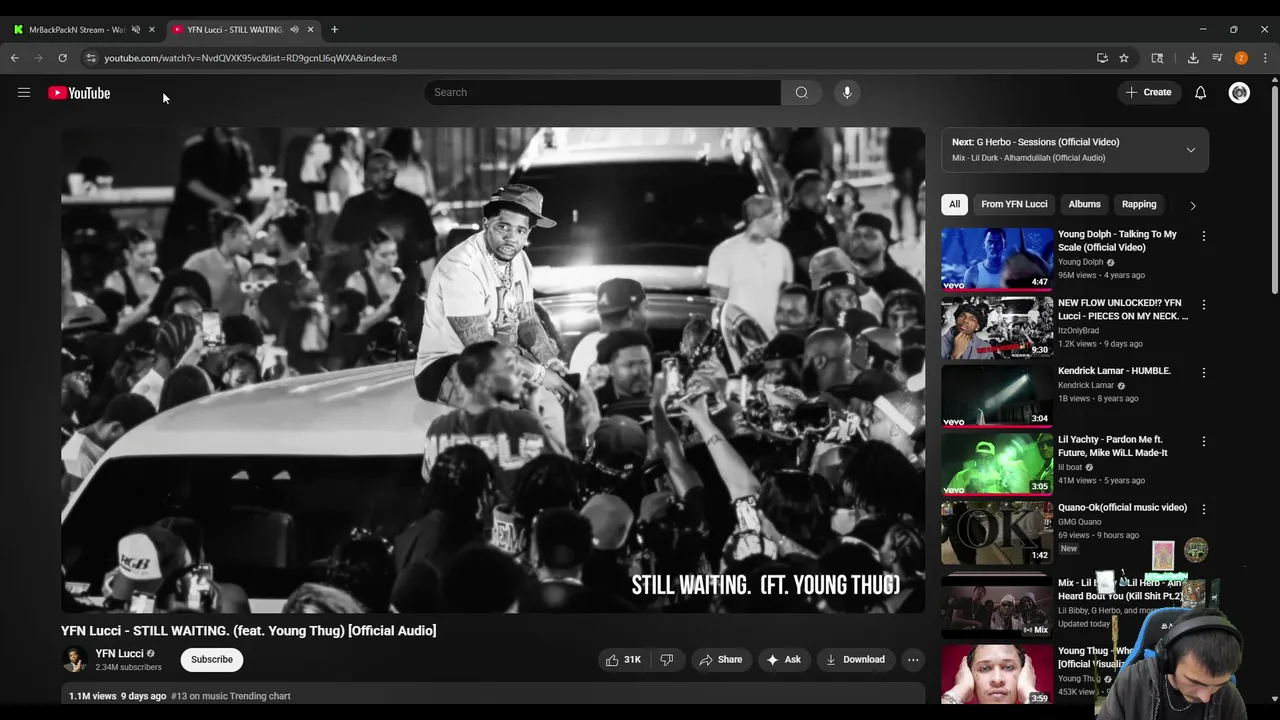Open Quano-Ok(official music video) title
Viewport: 1280px width, 720px height.
[1122, 508]
